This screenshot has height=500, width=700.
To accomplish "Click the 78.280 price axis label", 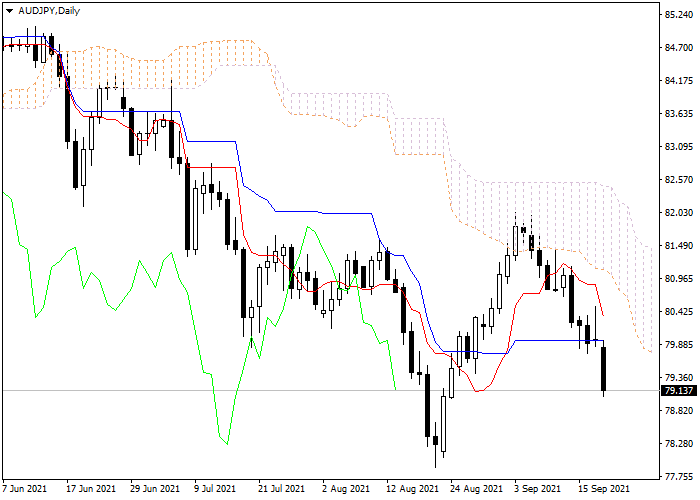I will point(679,444).
